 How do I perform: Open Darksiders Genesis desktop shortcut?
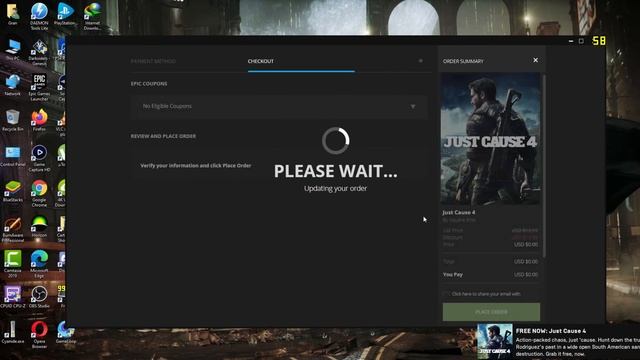click(39, 52)
